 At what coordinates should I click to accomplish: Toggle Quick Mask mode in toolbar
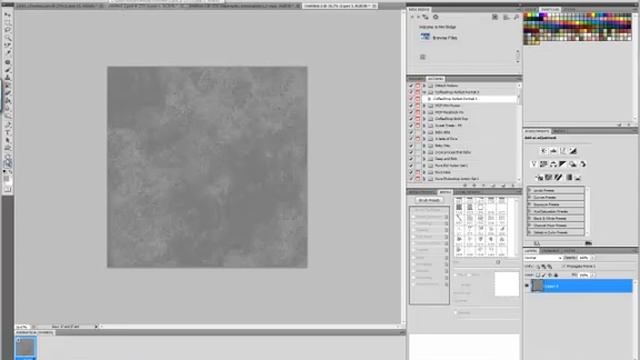(8, 189)
